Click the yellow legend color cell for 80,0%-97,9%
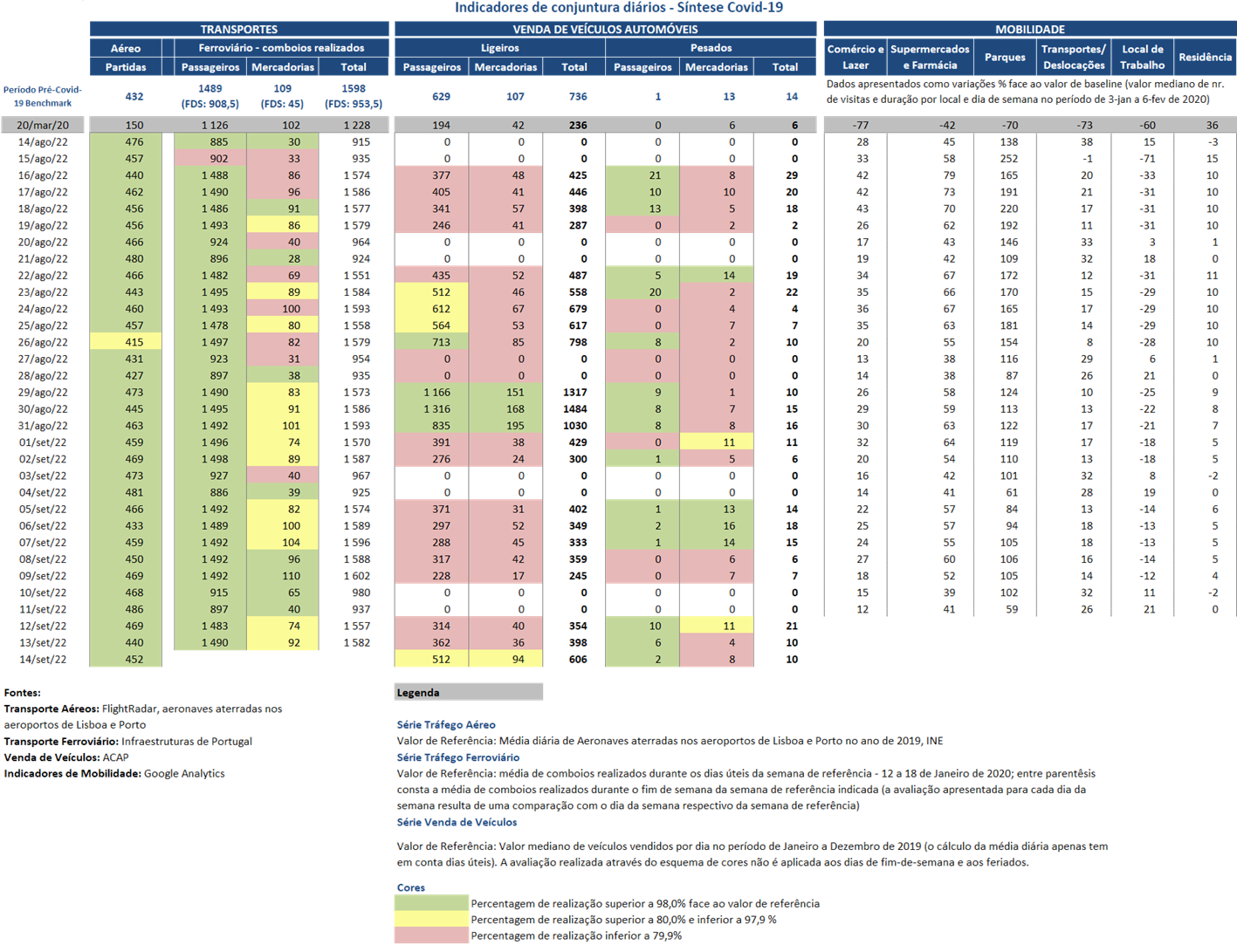 [431, 919]
